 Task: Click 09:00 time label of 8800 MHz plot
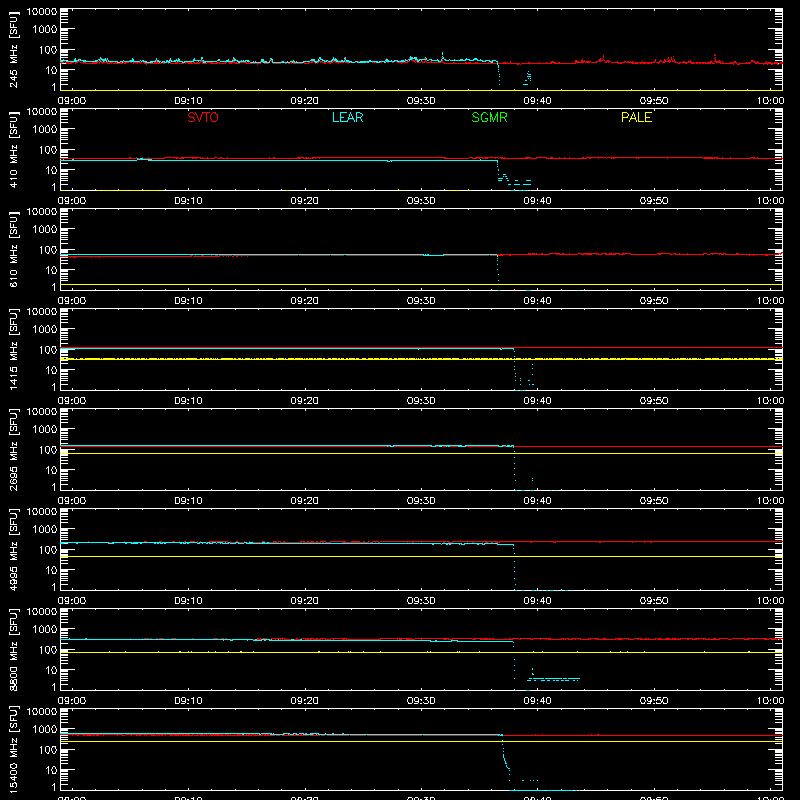pos(72,701)
